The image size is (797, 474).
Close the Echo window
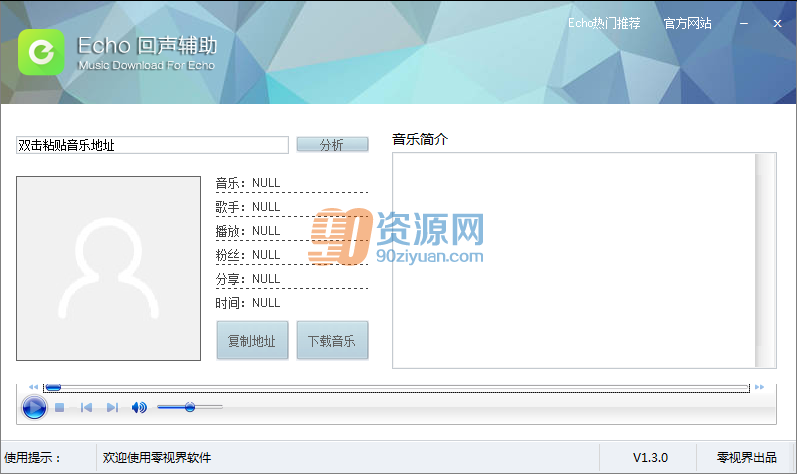777,23
